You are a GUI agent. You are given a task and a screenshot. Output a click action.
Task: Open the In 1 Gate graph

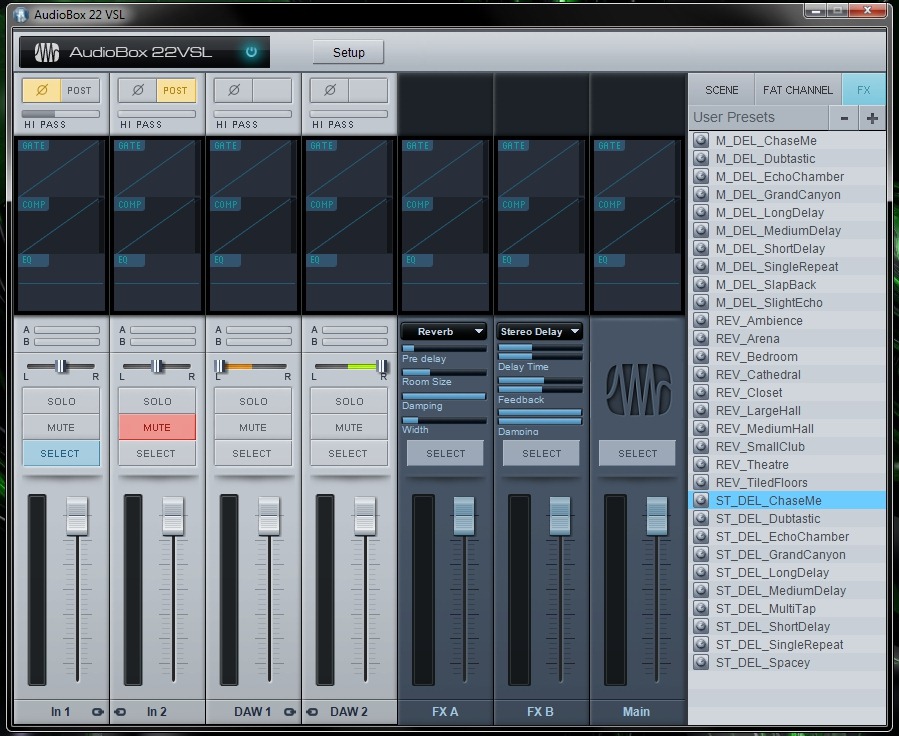tap(61, 167)
